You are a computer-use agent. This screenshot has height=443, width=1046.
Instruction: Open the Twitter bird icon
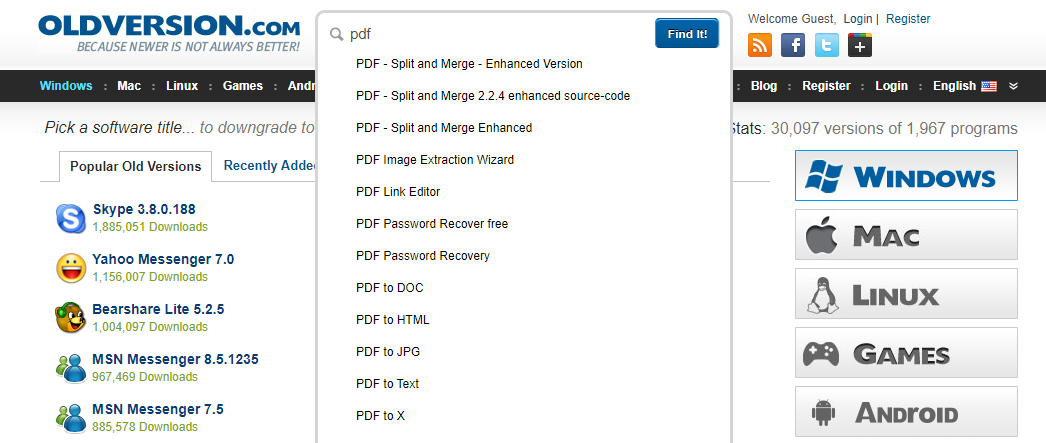tap(827, 45)
